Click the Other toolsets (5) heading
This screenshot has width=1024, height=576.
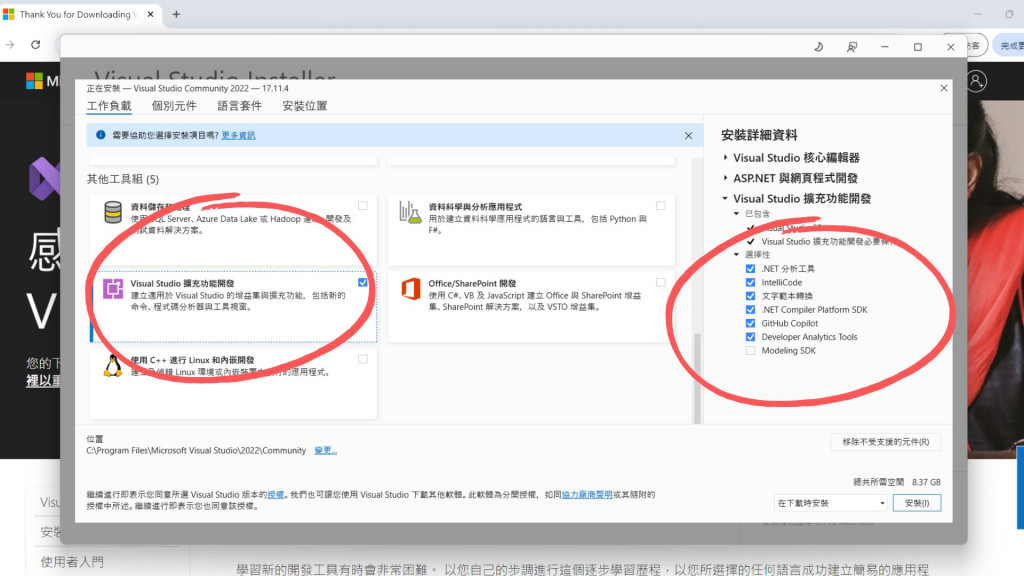pyautogui.click(x=123, y=179)
